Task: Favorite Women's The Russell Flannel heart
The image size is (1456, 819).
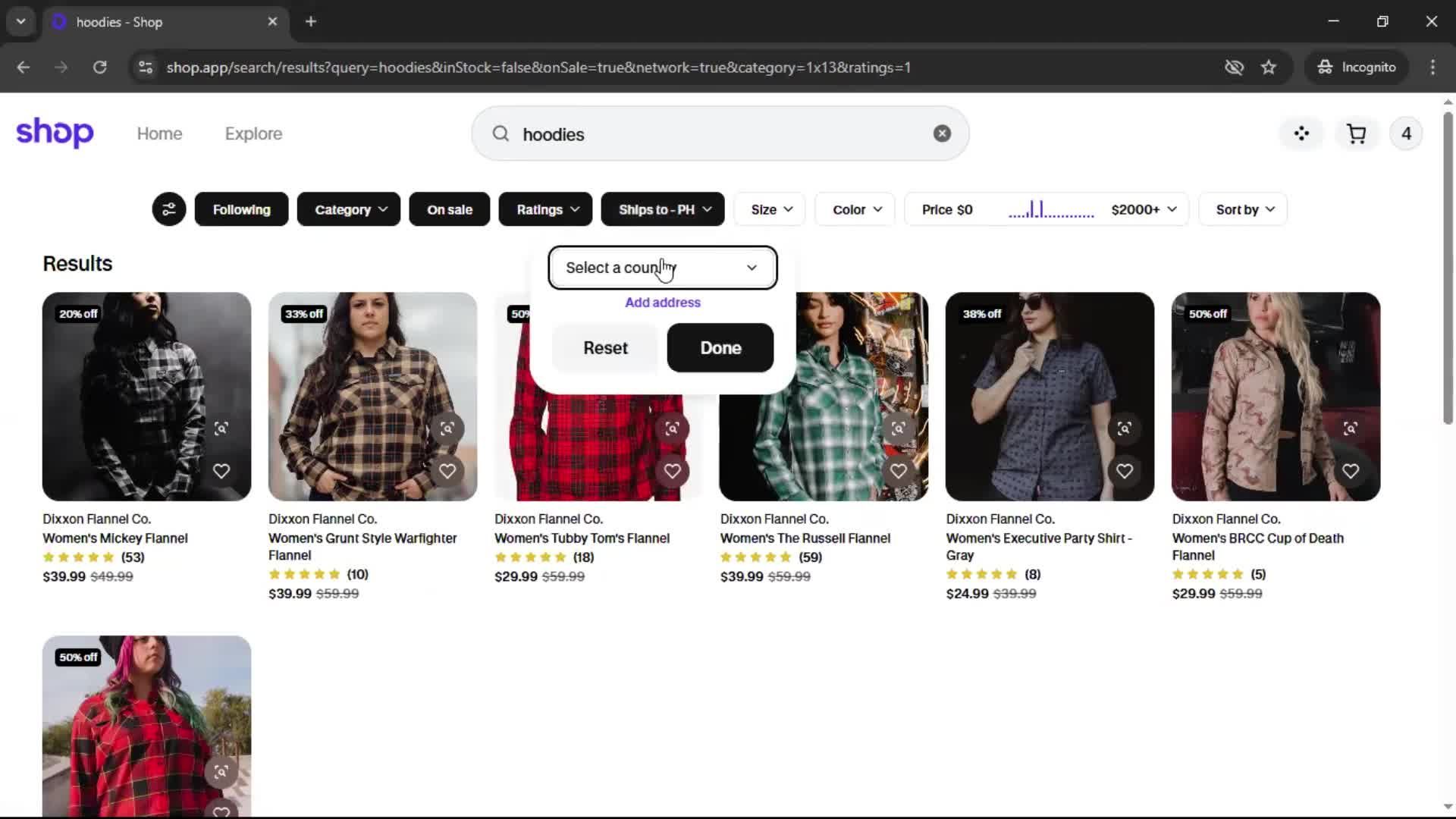Action: 898,471
